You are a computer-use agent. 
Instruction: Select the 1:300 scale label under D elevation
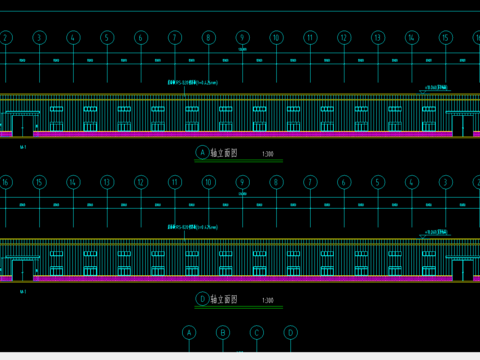[x=268, y=301]
